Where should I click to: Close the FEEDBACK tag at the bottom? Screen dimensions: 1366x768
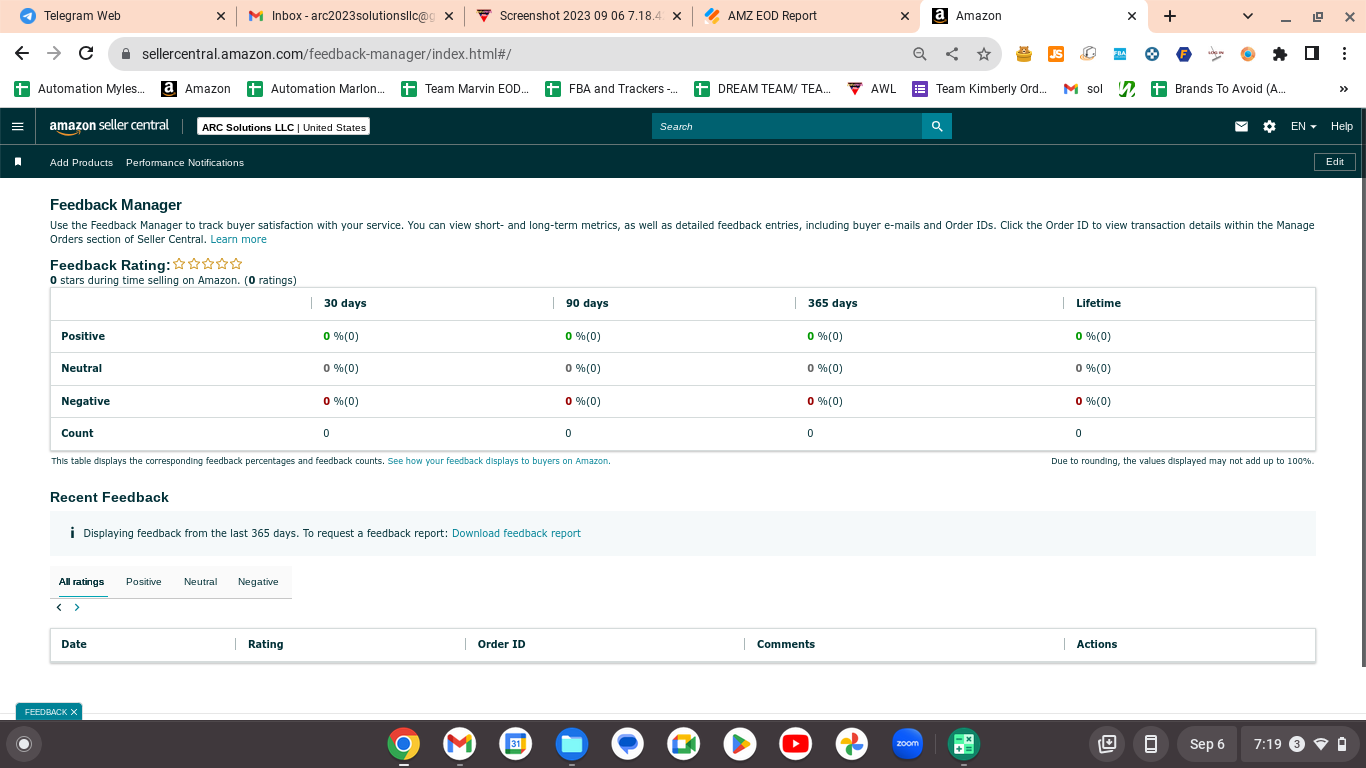tap(73, 712)
